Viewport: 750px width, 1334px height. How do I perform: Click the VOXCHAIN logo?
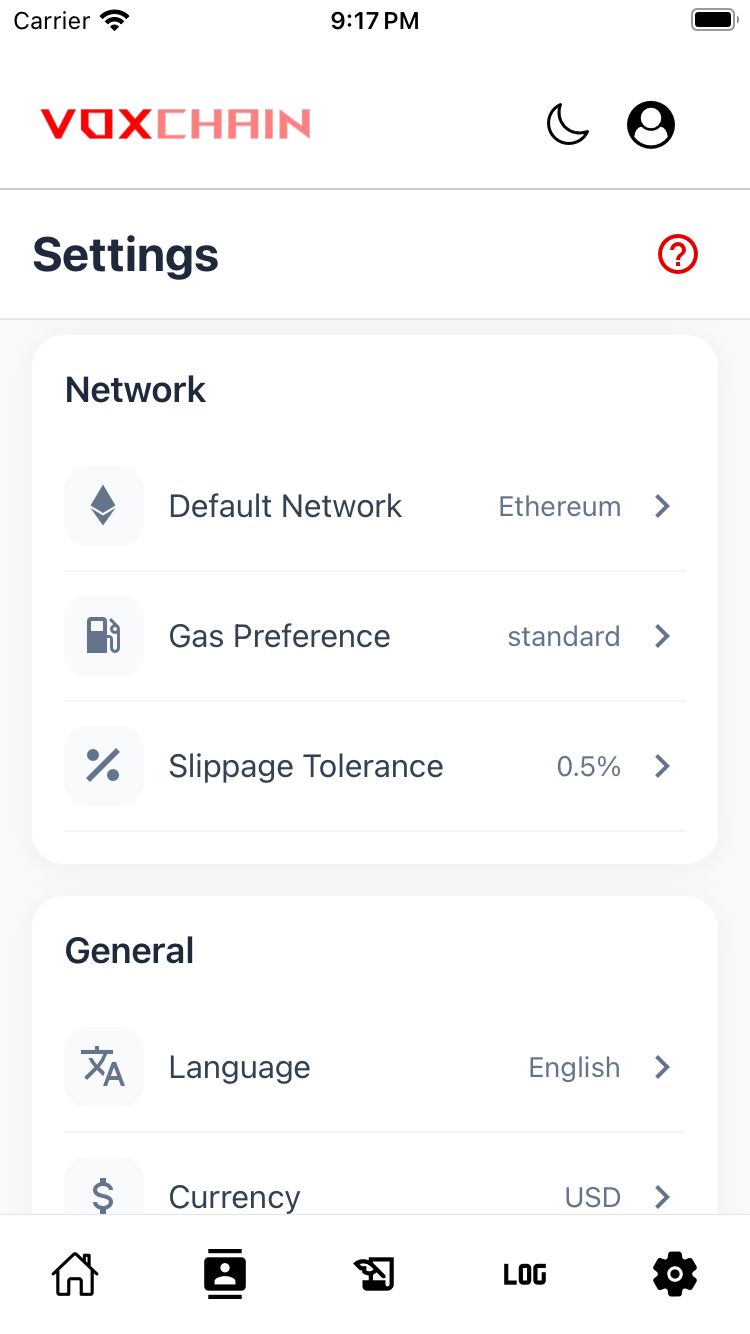coord(175,124)
